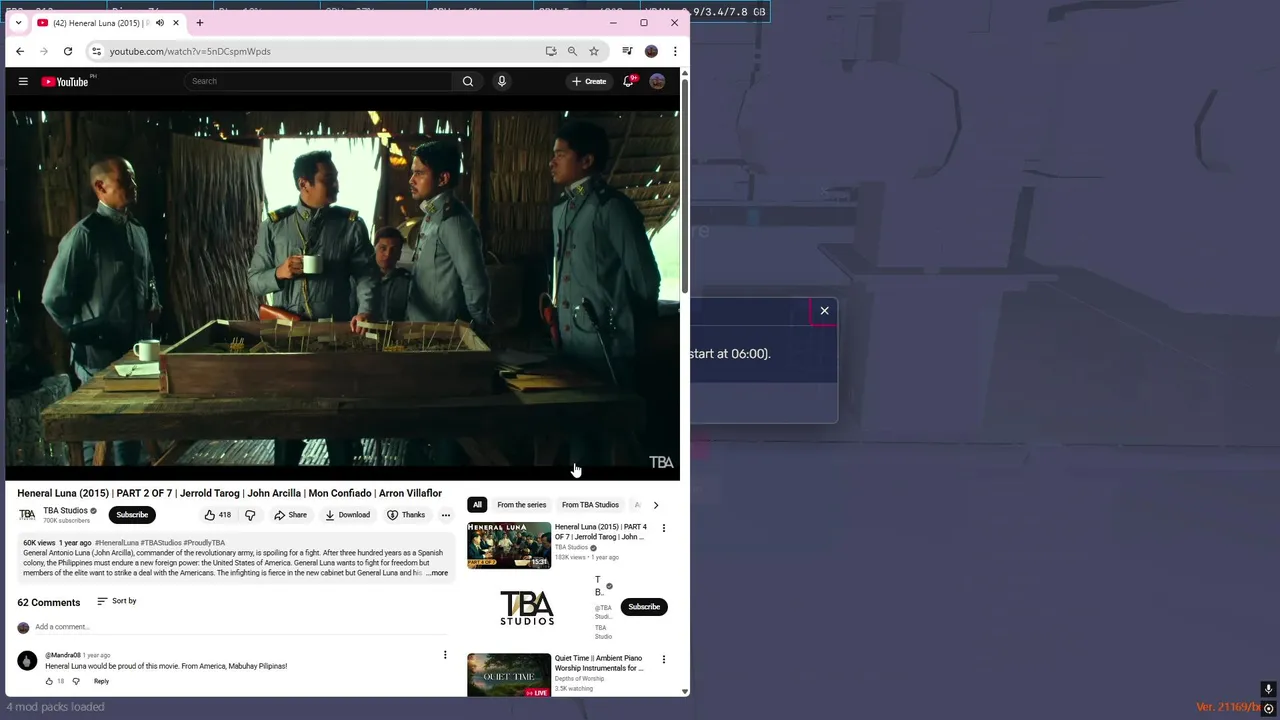The image size is (1280, 720).
Task: Open more actions ellipsis beside Thanks
Action: click(446, 515)
